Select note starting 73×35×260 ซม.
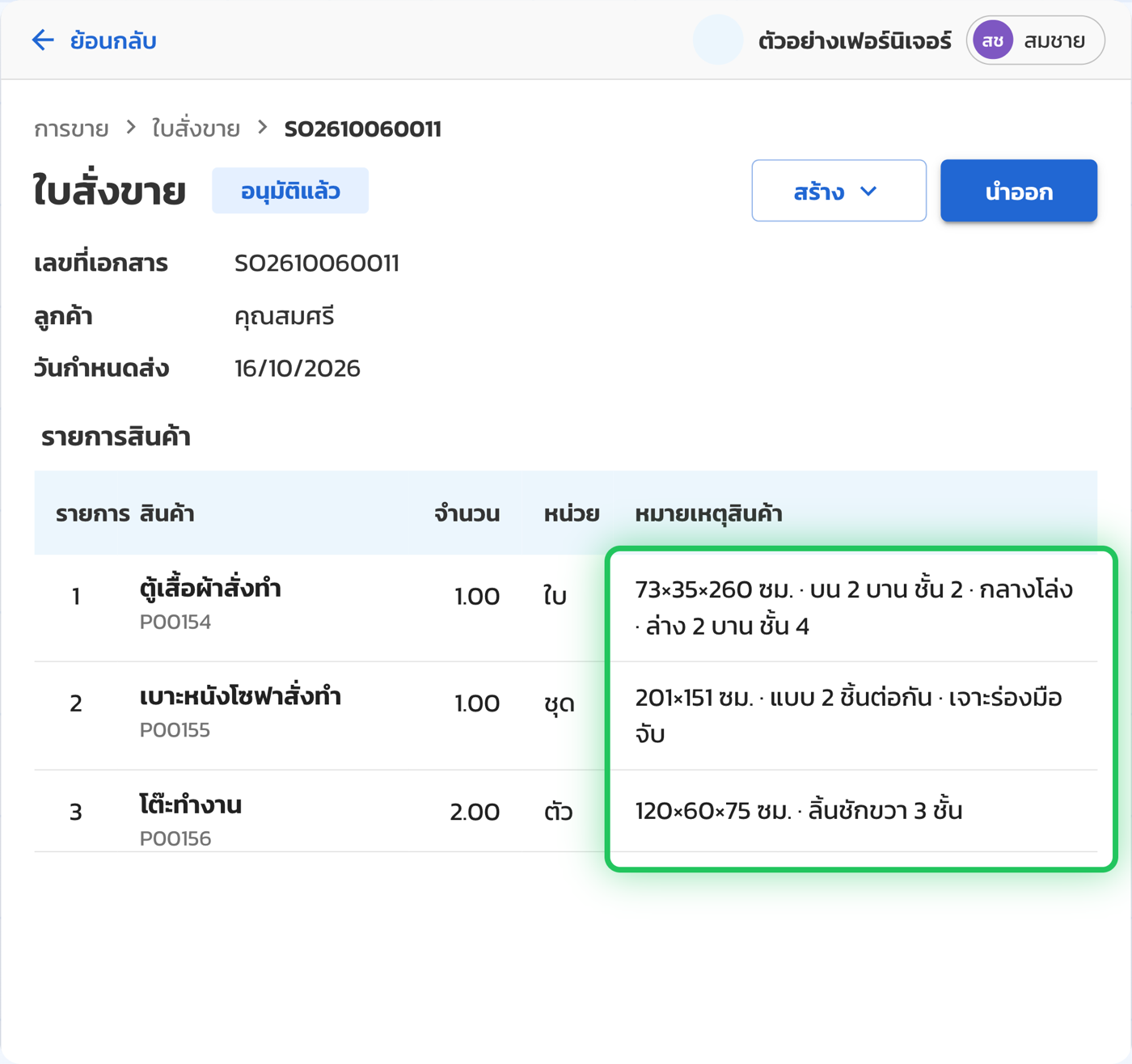This screenshot has width=1132, height=1064. tap(854, 607)
